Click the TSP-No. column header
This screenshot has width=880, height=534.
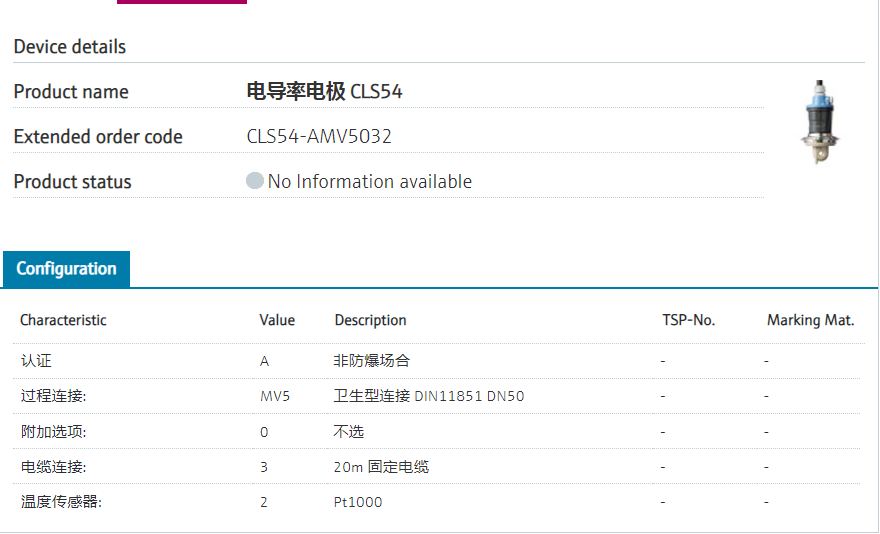pos(688,320)
